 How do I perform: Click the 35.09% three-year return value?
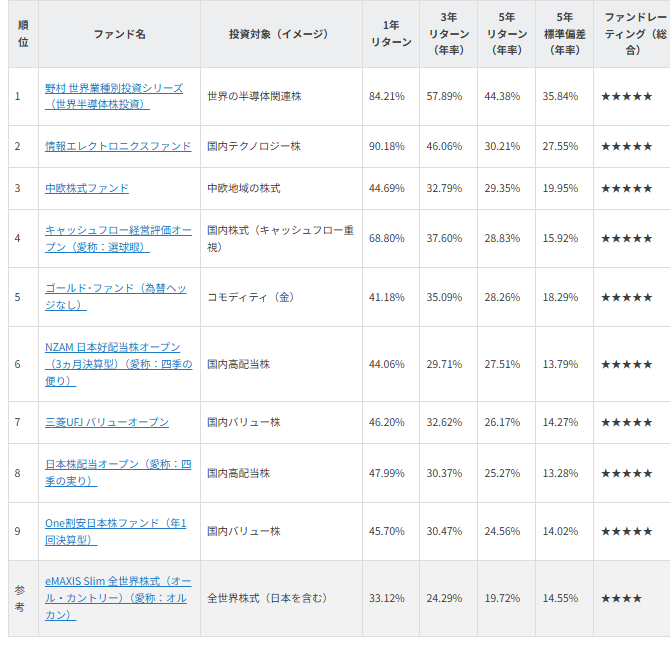(444, 297)
